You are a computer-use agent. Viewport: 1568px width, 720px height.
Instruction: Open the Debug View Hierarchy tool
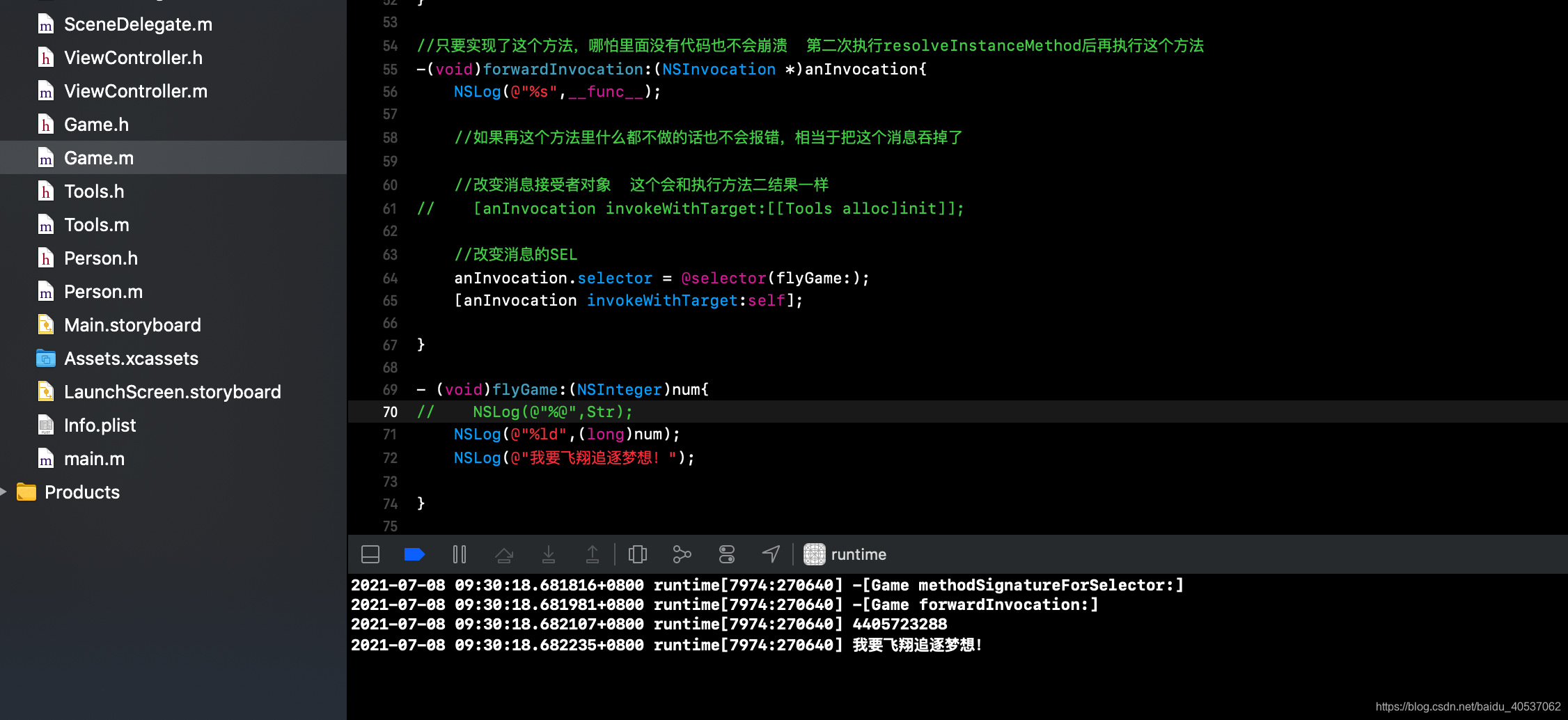click(638, 554)
